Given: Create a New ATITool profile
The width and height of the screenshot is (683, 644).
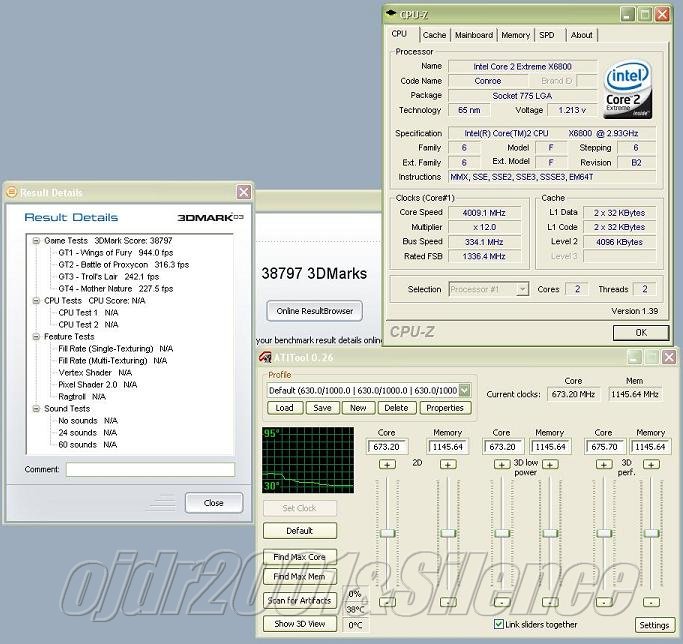Looking at the screenshot, I should coord(358,408).
